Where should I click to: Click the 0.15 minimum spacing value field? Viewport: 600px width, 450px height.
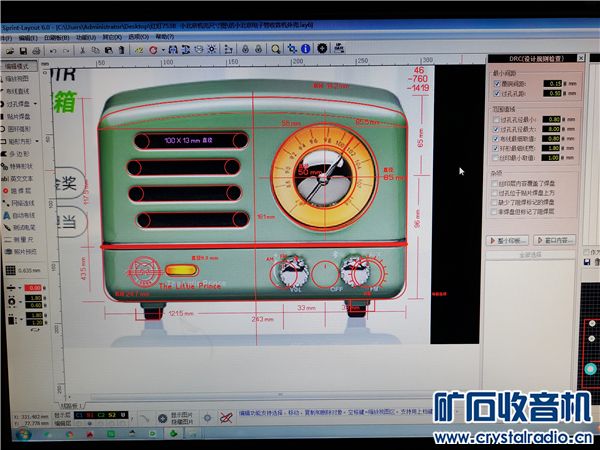[x=553, y=83]
